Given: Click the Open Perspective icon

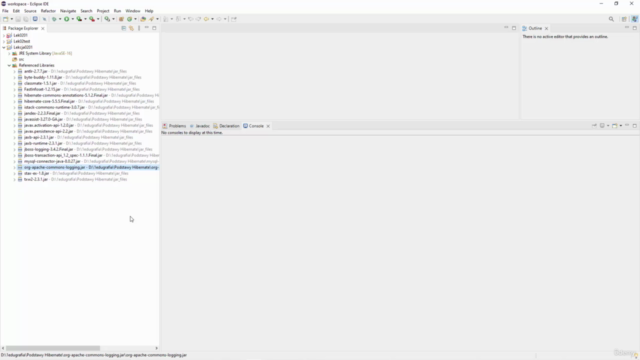Looking at the screenshot, I should pyautogui.click(x=624, y=19).
